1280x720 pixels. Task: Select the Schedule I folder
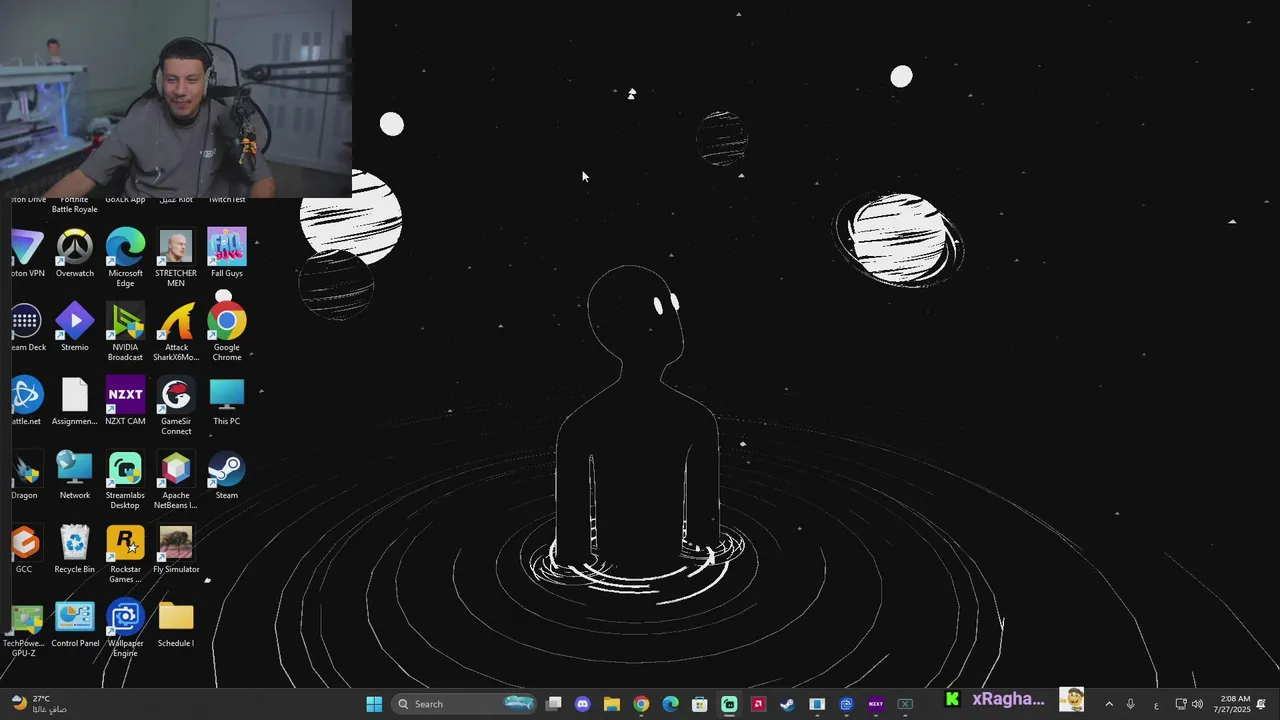[176, 623]
